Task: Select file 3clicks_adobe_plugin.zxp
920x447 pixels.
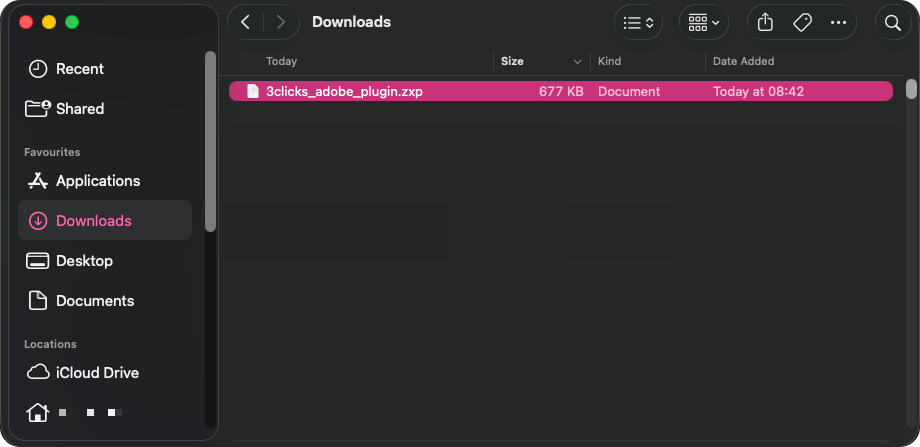Action: click(560, 92)
